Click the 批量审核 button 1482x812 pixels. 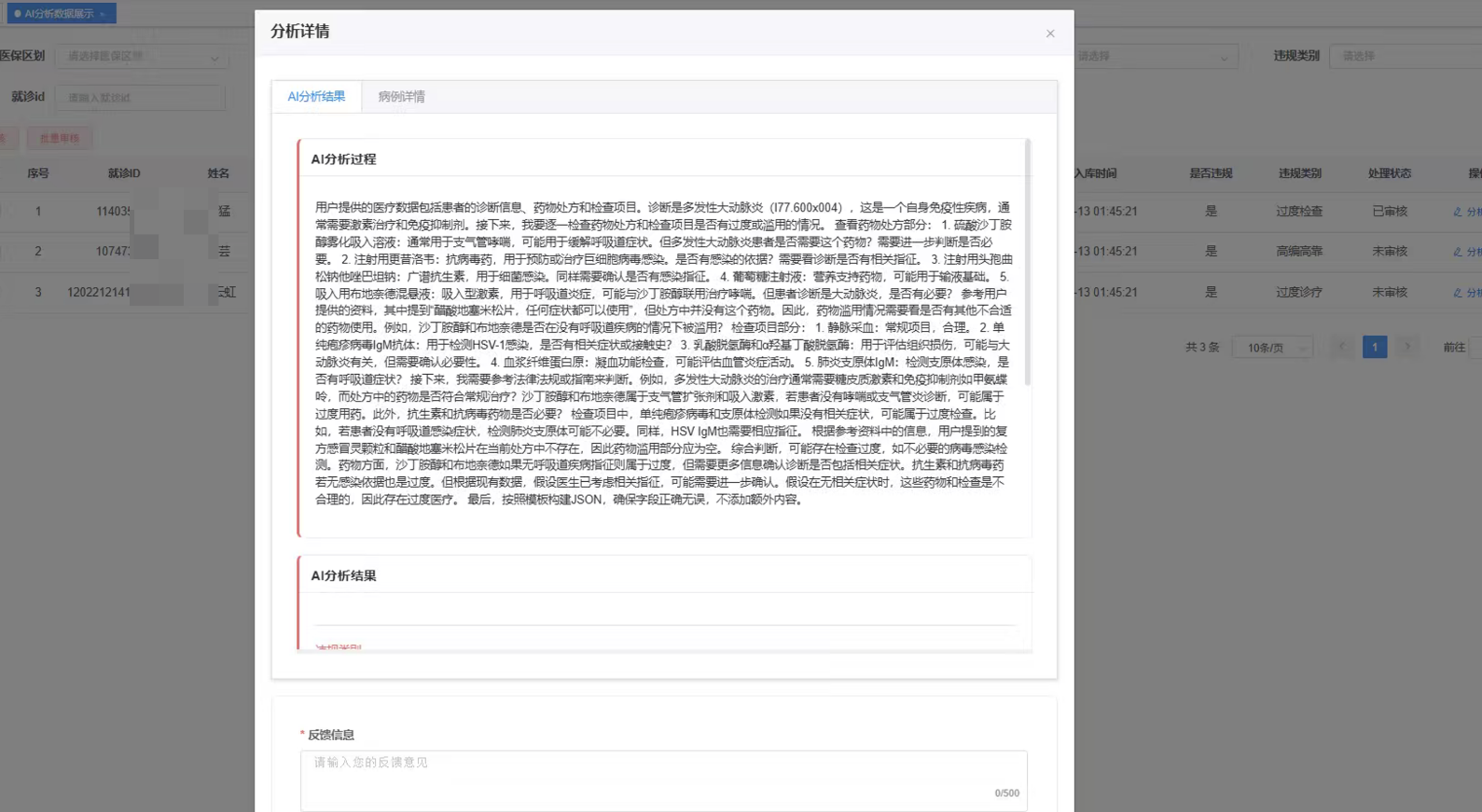[59, 138]
